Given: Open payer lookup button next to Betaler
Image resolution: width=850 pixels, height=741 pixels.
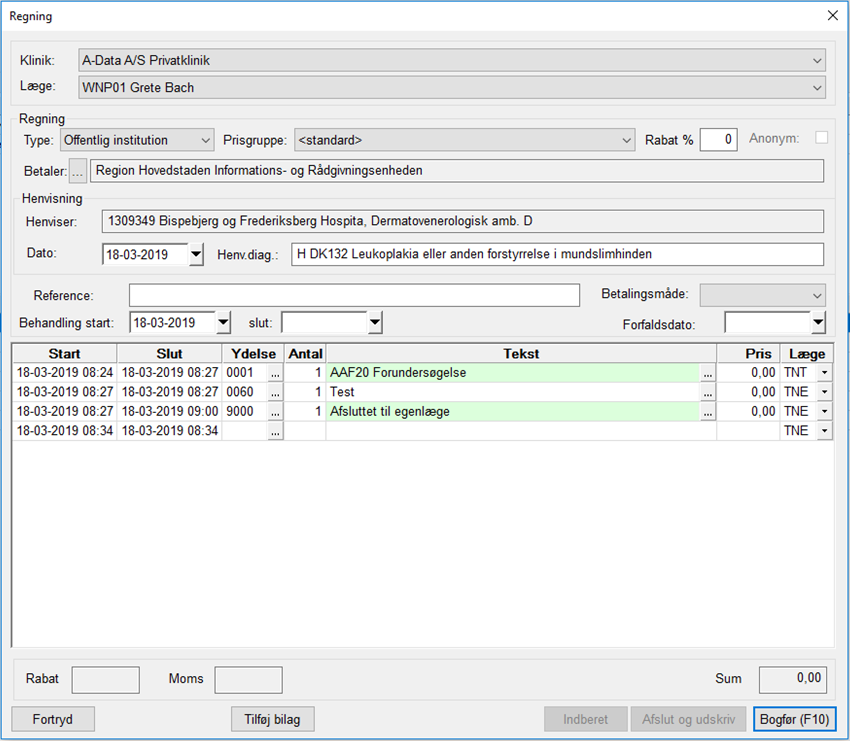Looking at the screenshot, I should pos(78,171).
